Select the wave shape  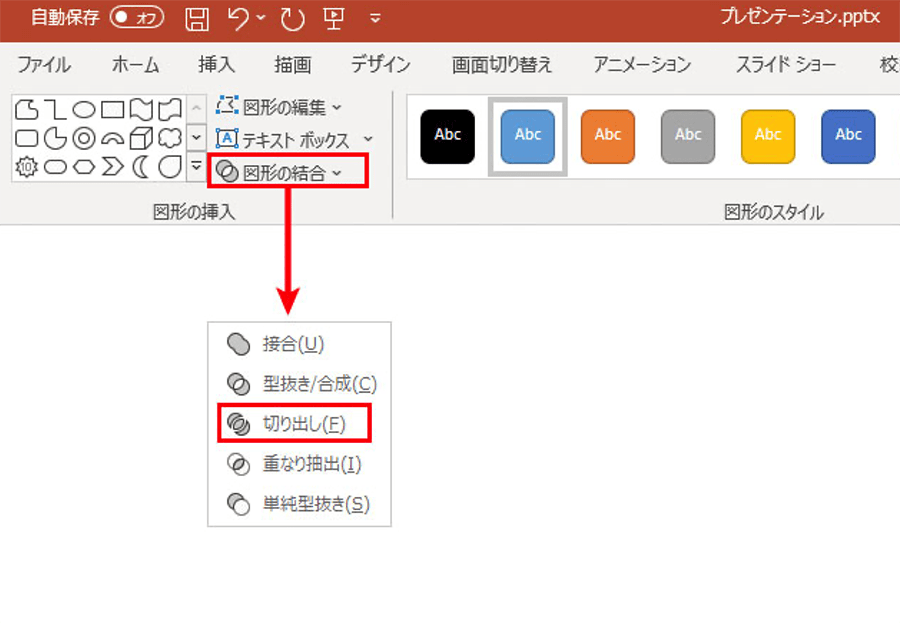point(141,109)
